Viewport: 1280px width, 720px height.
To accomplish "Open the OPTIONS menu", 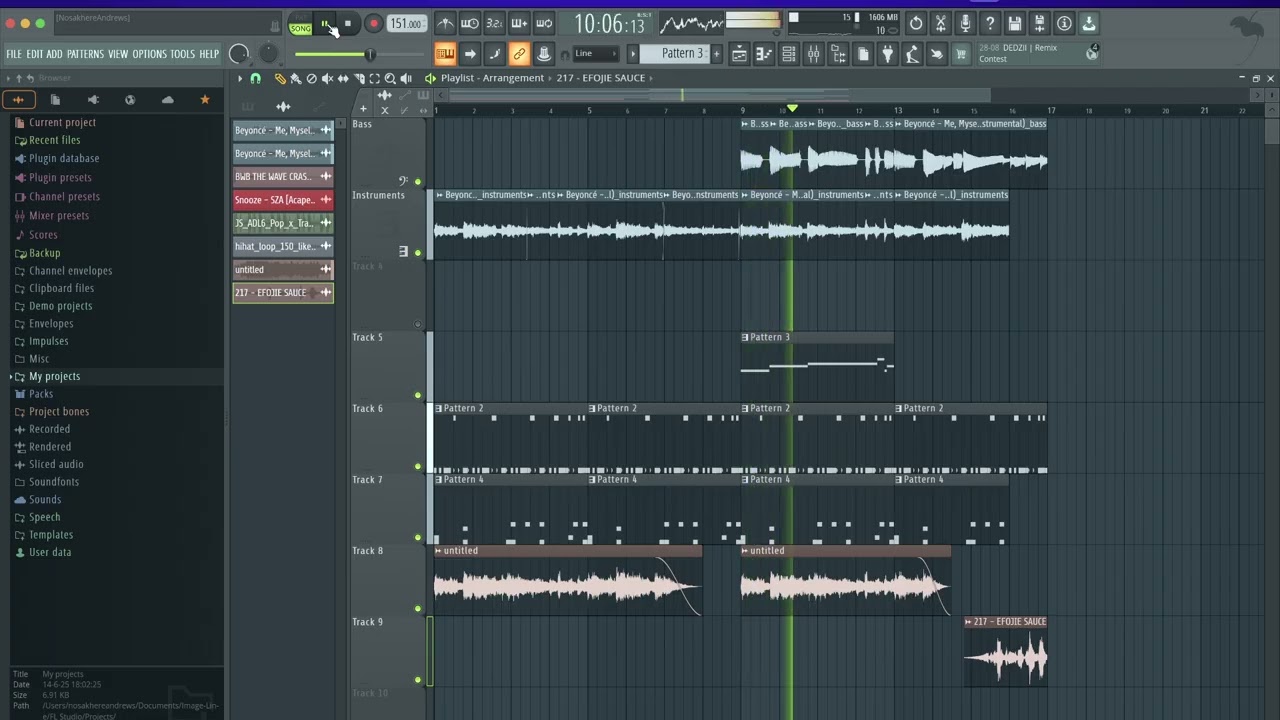I will [x=149, y=54].
